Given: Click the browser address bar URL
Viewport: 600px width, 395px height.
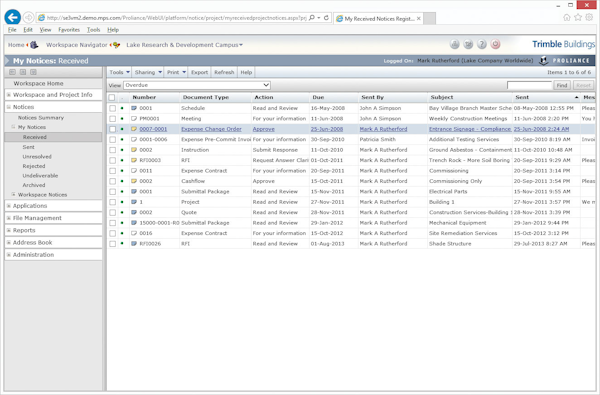Looking at the screenshot, I should tap(176, 18).
